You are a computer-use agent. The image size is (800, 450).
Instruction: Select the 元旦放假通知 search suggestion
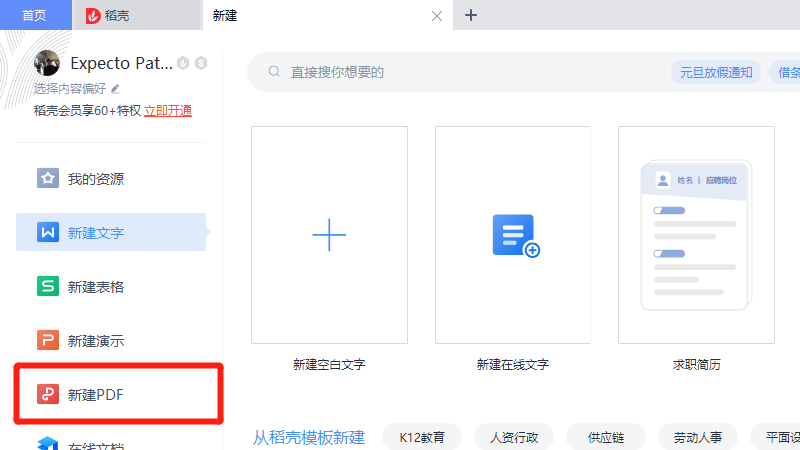716,72
